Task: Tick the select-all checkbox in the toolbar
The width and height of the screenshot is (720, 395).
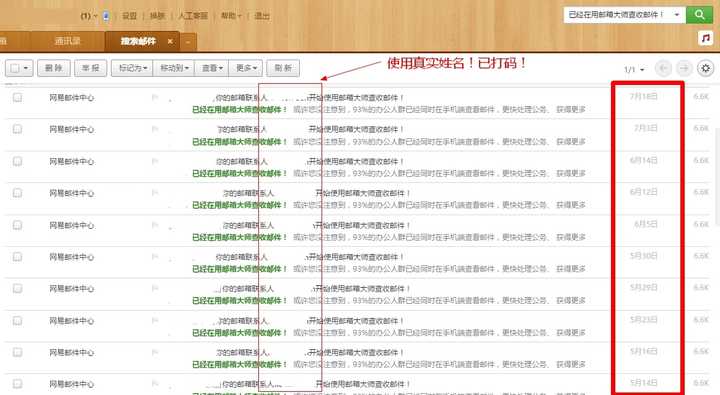Action: (15, 68)
